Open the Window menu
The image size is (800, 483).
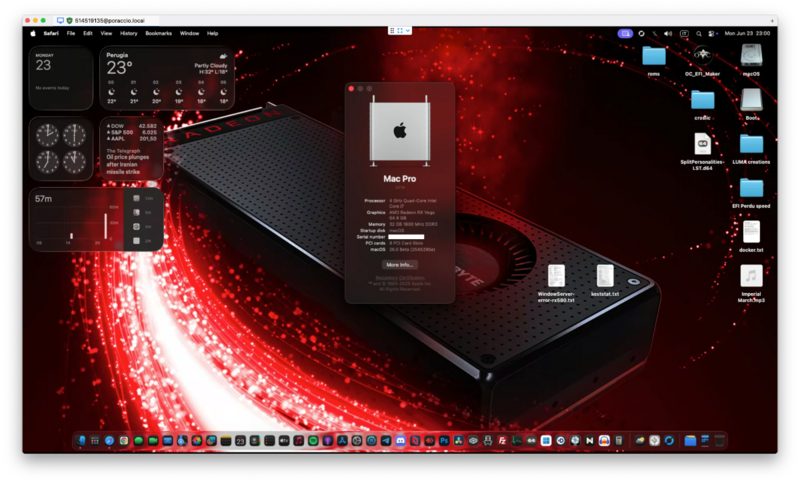(x=189, y=33)
